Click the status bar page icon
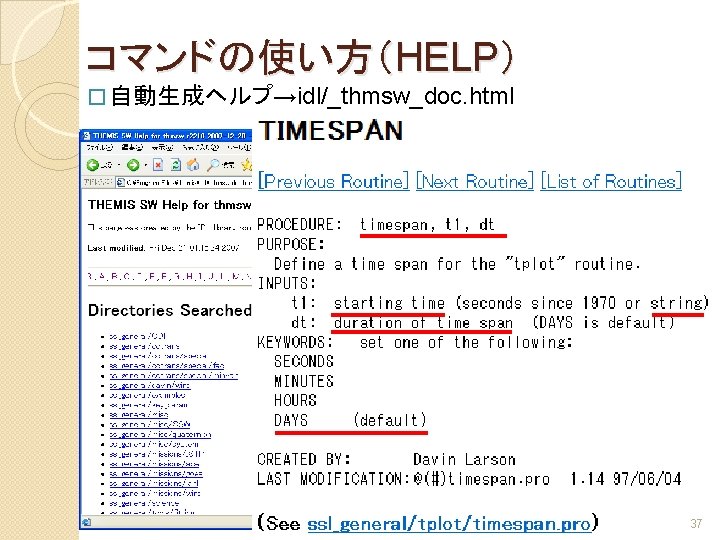Image resolution: width=720 pixels, height=540 pixels. point(86,522)
